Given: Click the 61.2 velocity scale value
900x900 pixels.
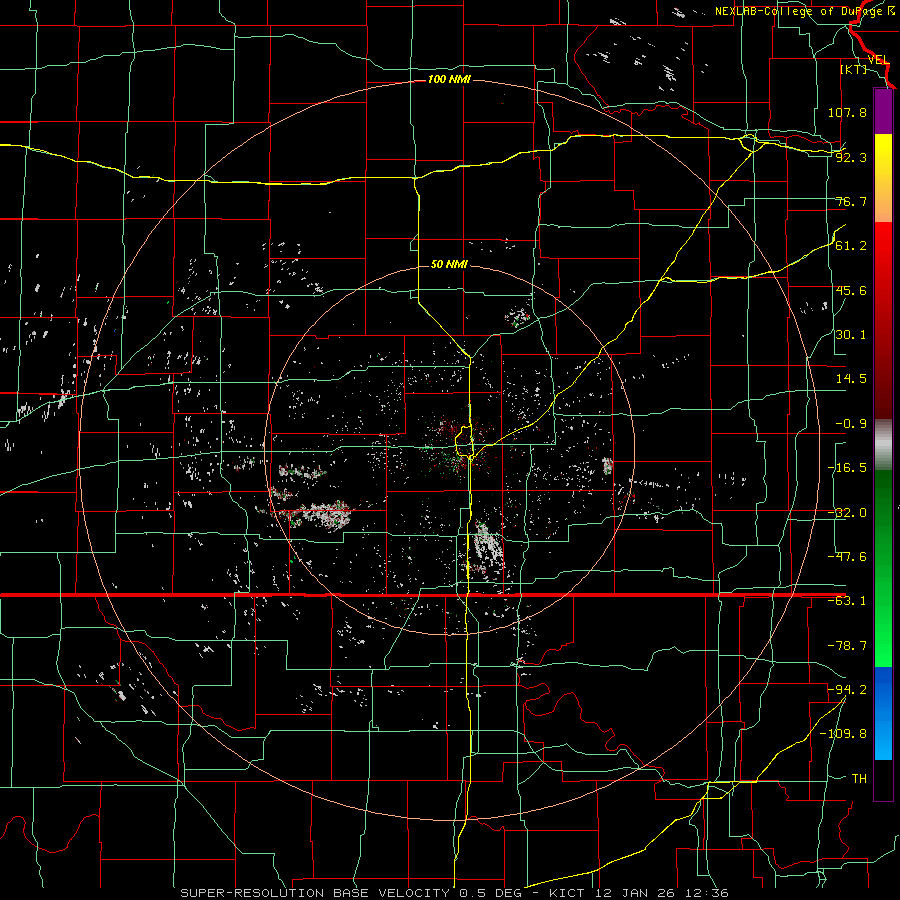Looking at the screenshot, I should 851,246.
